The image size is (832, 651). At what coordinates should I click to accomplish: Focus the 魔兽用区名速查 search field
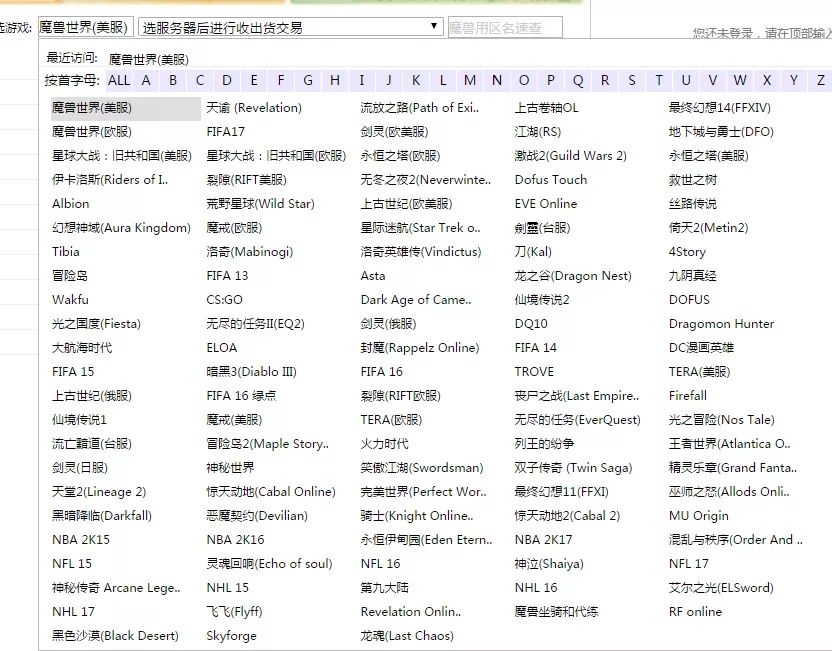(x=505, y=28)
